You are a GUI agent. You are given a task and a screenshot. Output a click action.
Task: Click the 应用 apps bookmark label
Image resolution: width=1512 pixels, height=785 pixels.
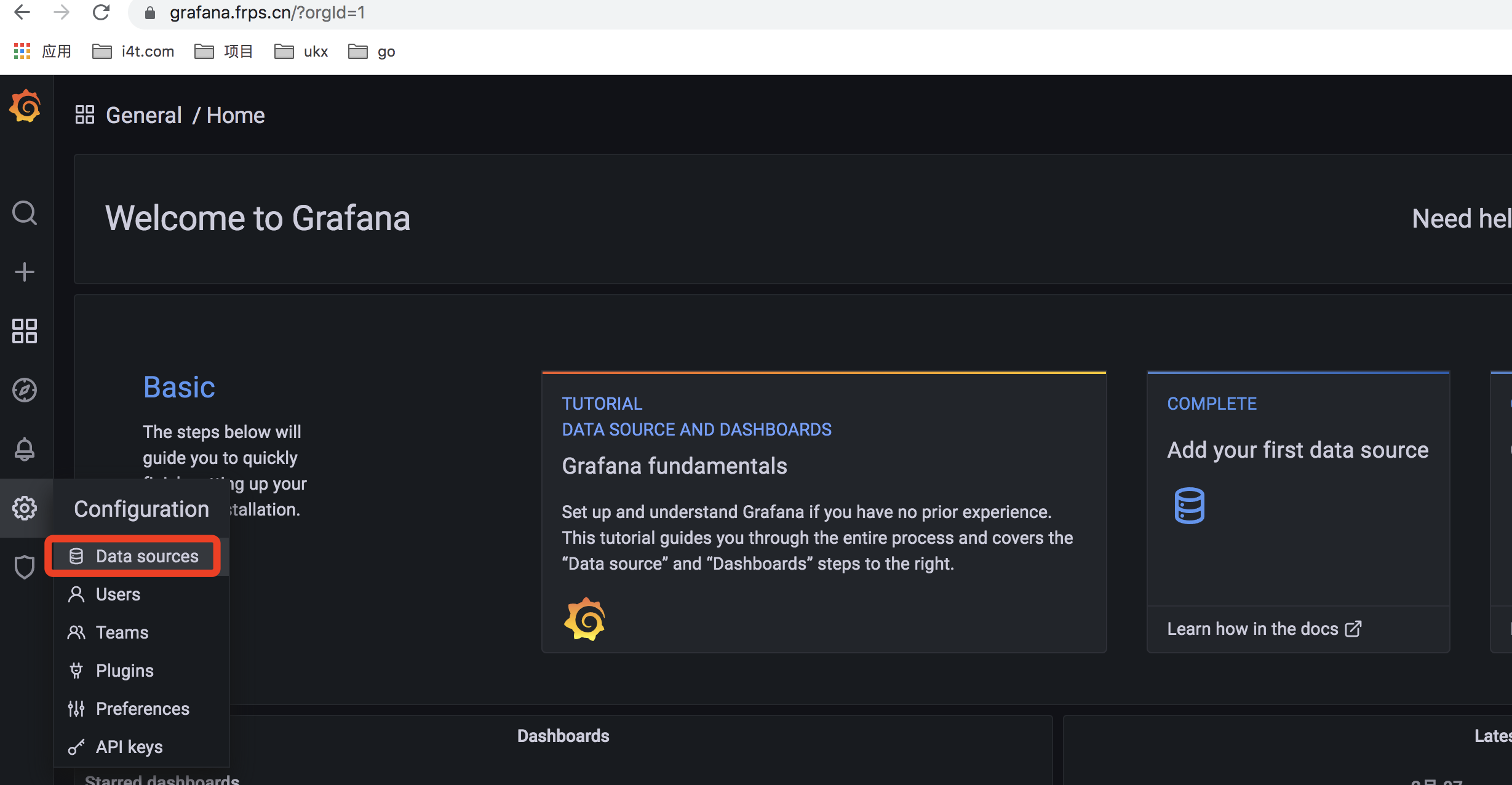pyautogui.click(x=57, y=51)
